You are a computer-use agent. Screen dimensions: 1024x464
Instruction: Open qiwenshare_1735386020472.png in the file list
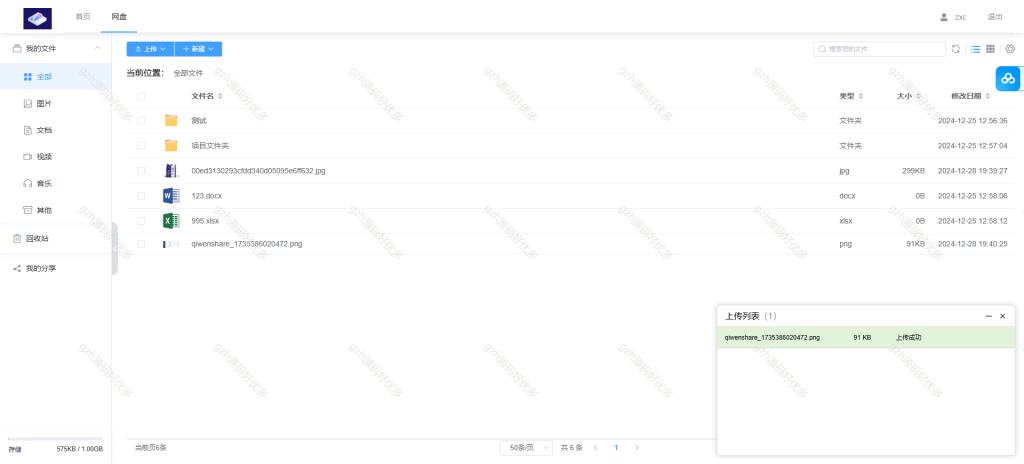(x=247, y=244)
